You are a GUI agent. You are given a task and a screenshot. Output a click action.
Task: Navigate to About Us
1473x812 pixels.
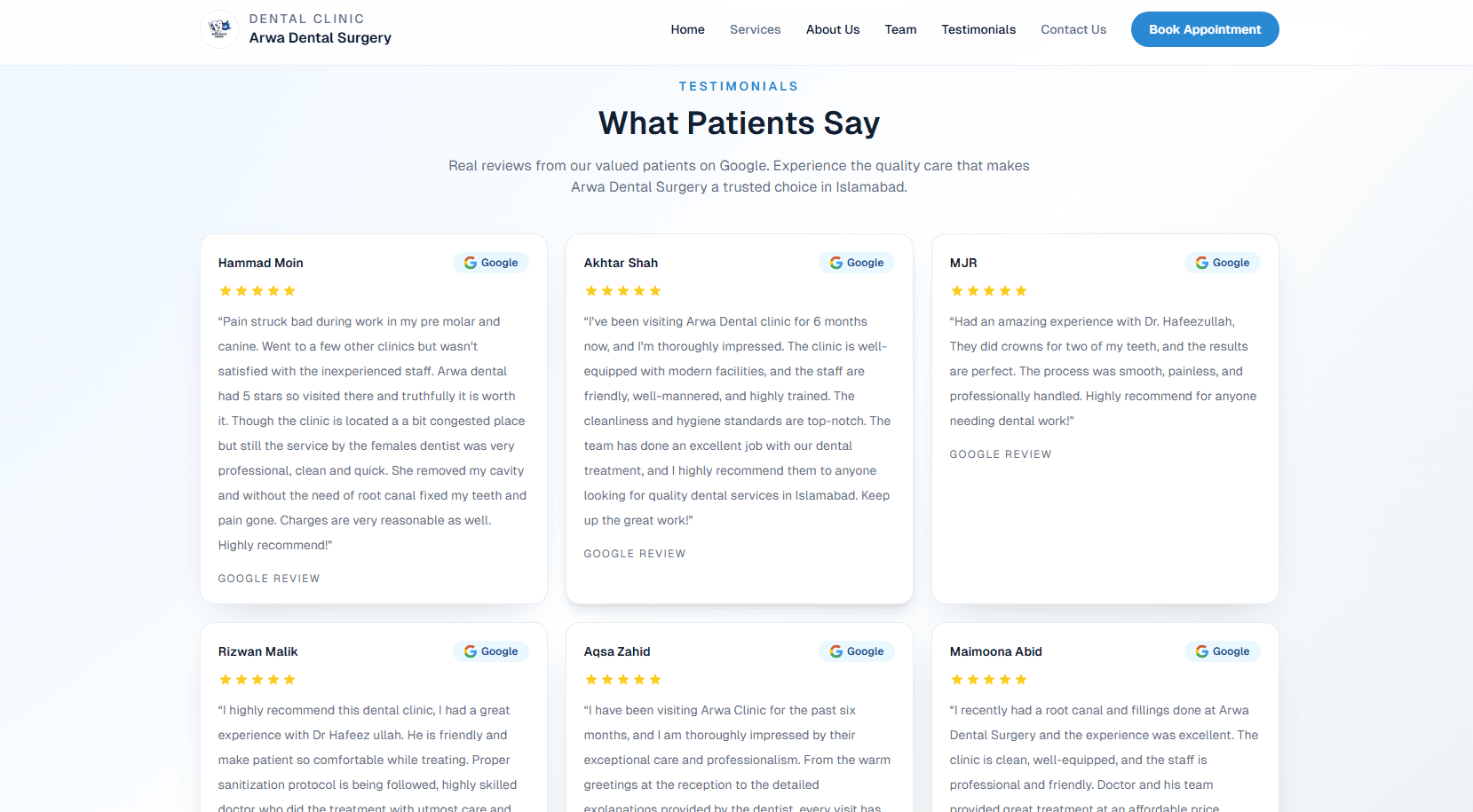tap(833, 29)
